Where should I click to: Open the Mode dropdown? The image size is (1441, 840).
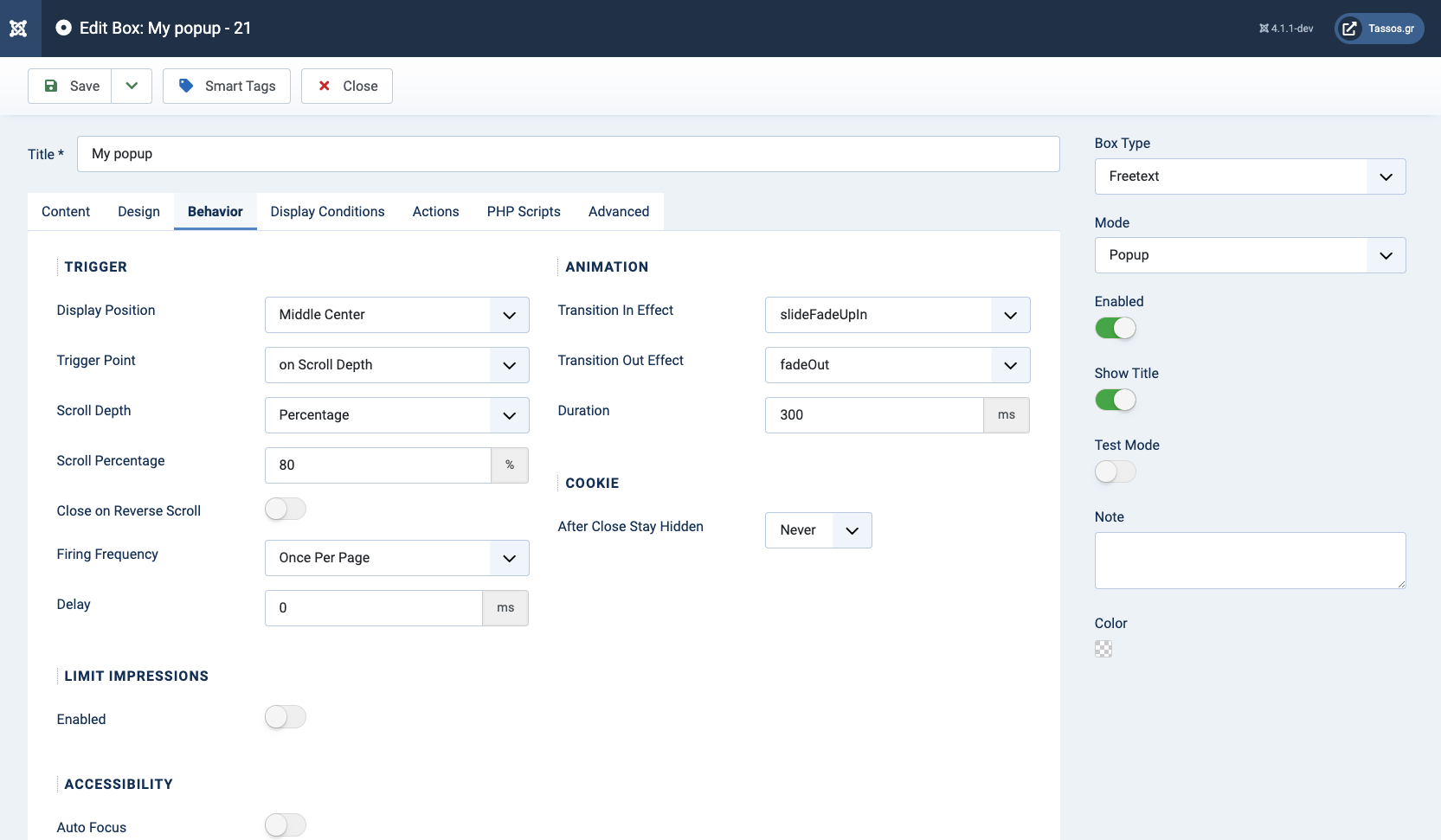tap(1250, 255)
